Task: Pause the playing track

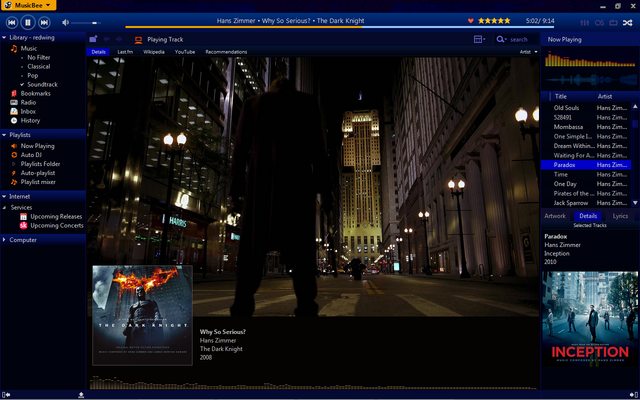Action: (x=28, y=22)
